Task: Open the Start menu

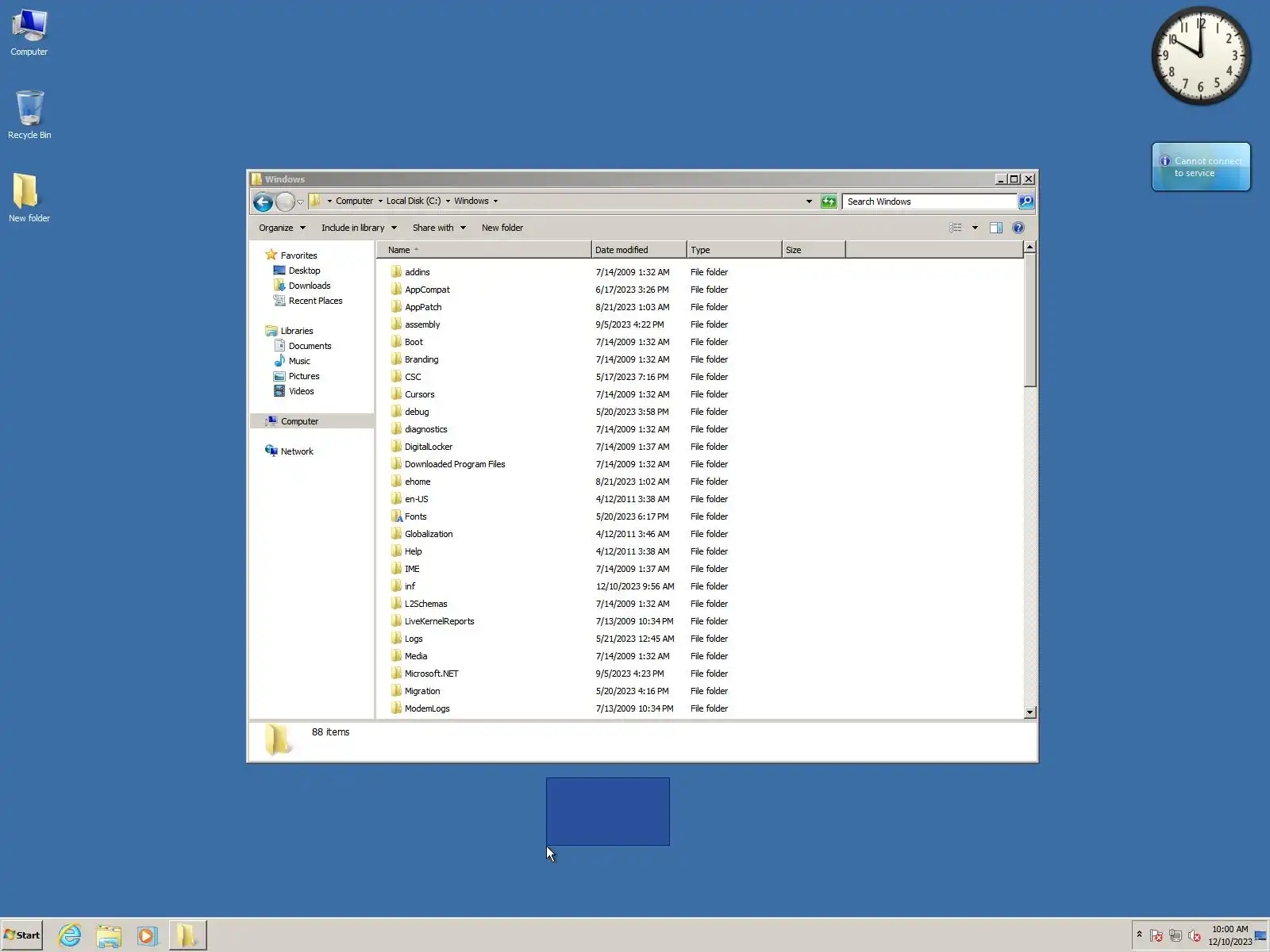Action: 22,935
